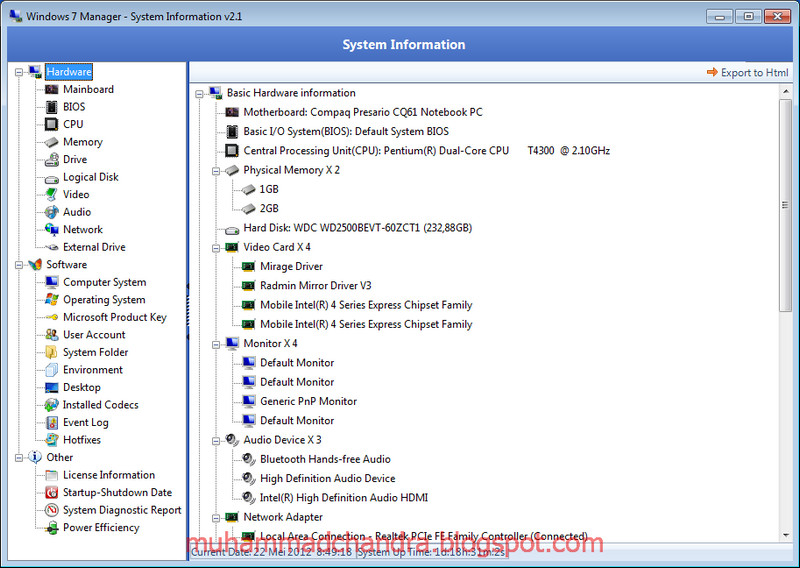Click the vertical scrollbar thumb
The width and height of the screenshot is (800, 568).
coord(785,205)
